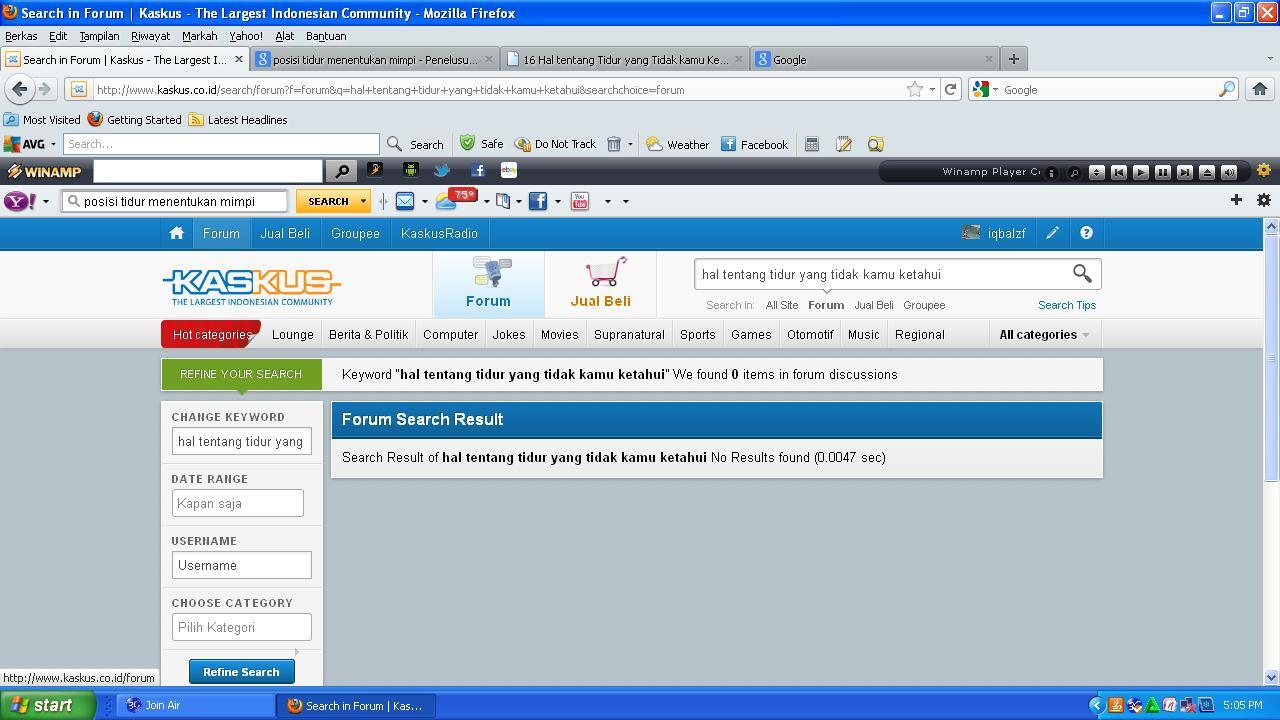Open the Pilih Kategori dropdown
This screenshot has width=1280, height=720.
(241, 627)
